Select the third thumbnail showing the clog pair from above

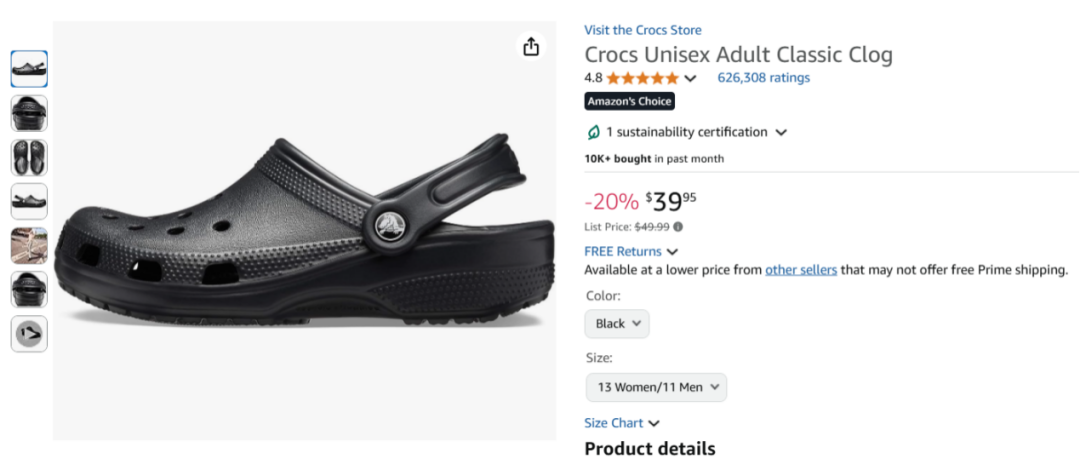point(29,157)
